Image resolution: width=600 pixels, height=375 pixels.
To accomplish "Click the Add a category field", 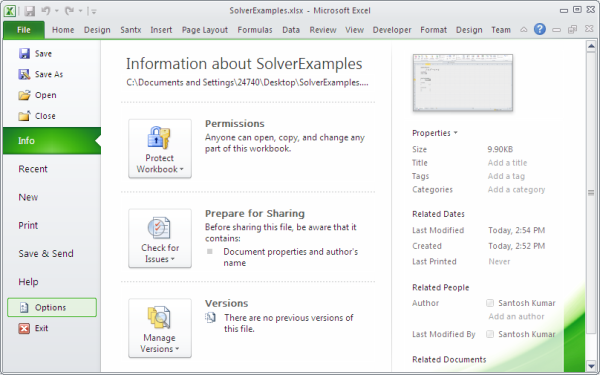I will 516,189.
